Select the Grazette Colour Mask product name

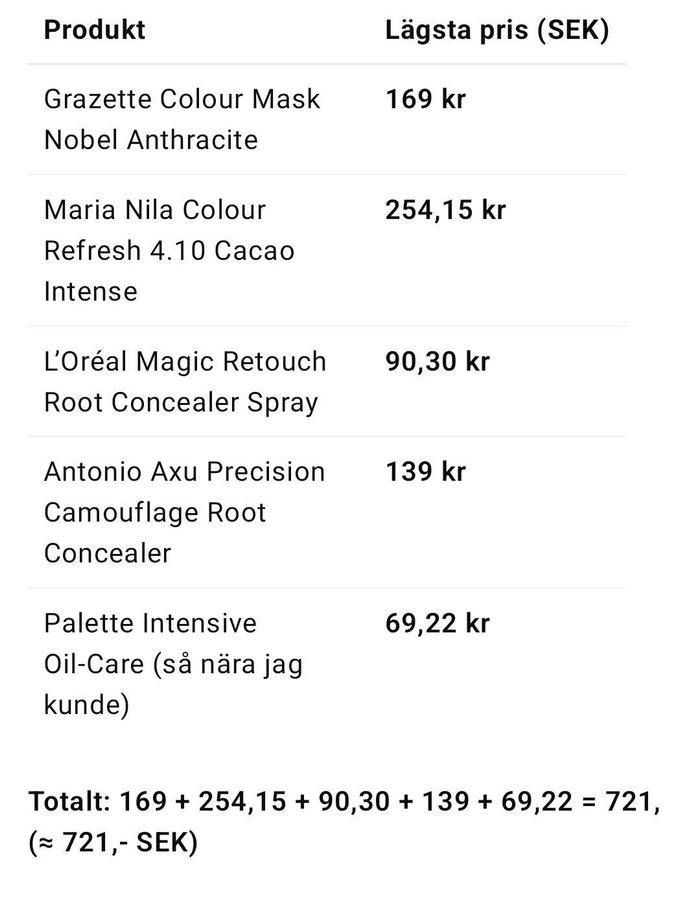(182, 99)
